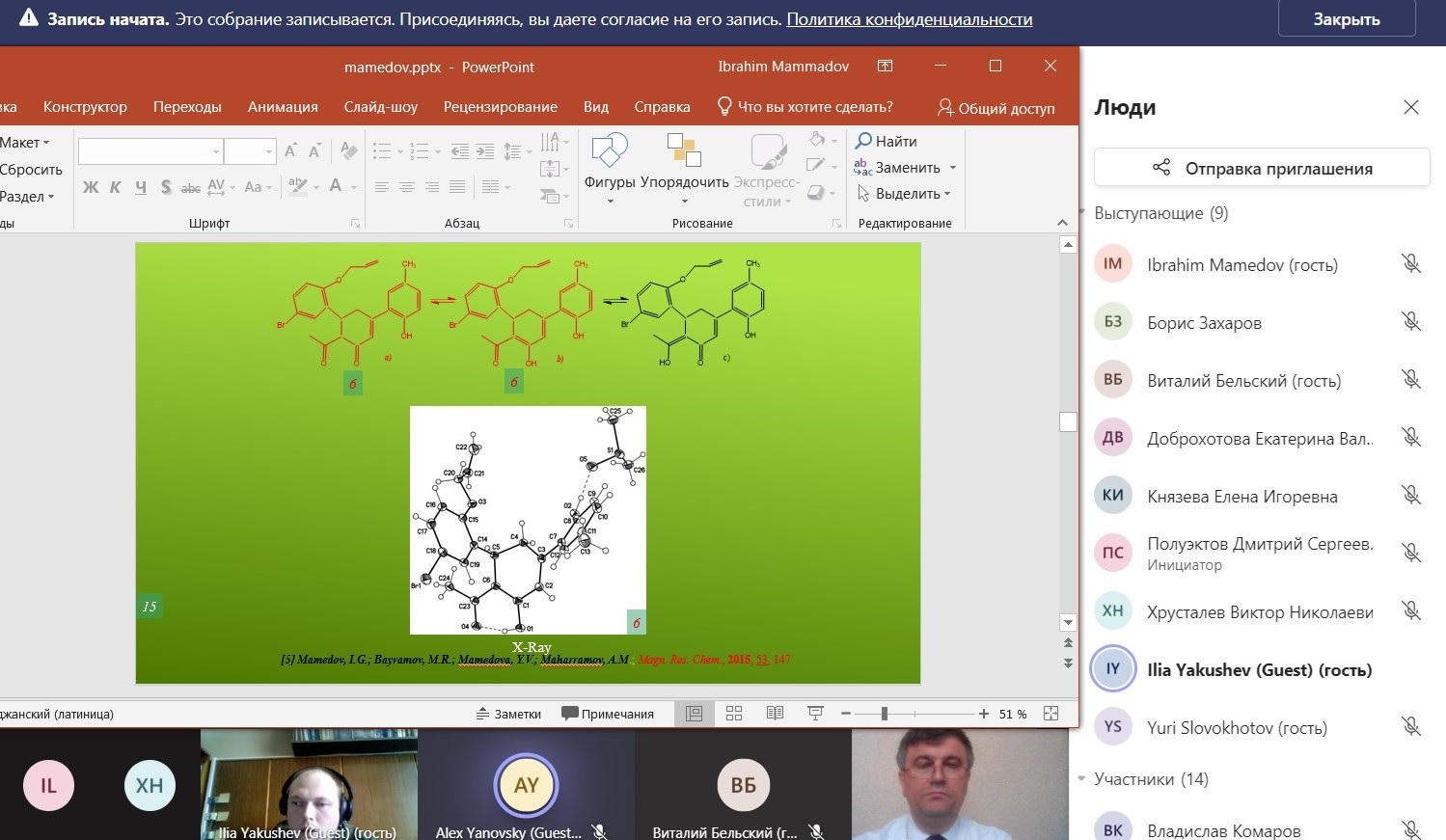Fit slide to current window icon
The width and height of the screenshot is (1446, 840).
tap(1051, 714)
